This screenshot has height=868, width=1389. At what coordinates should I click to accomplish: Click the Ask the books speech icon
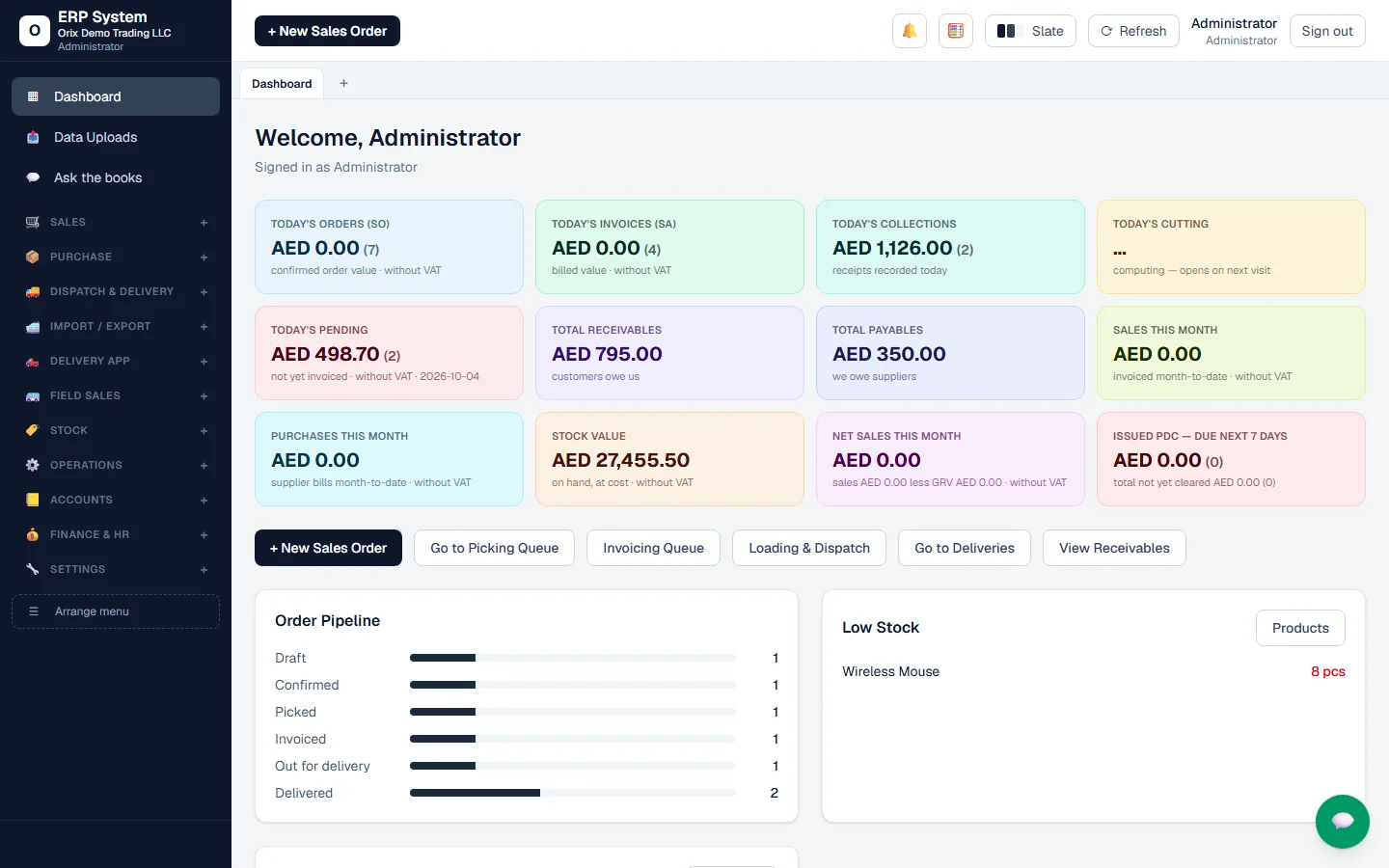[x=33, y=177]
